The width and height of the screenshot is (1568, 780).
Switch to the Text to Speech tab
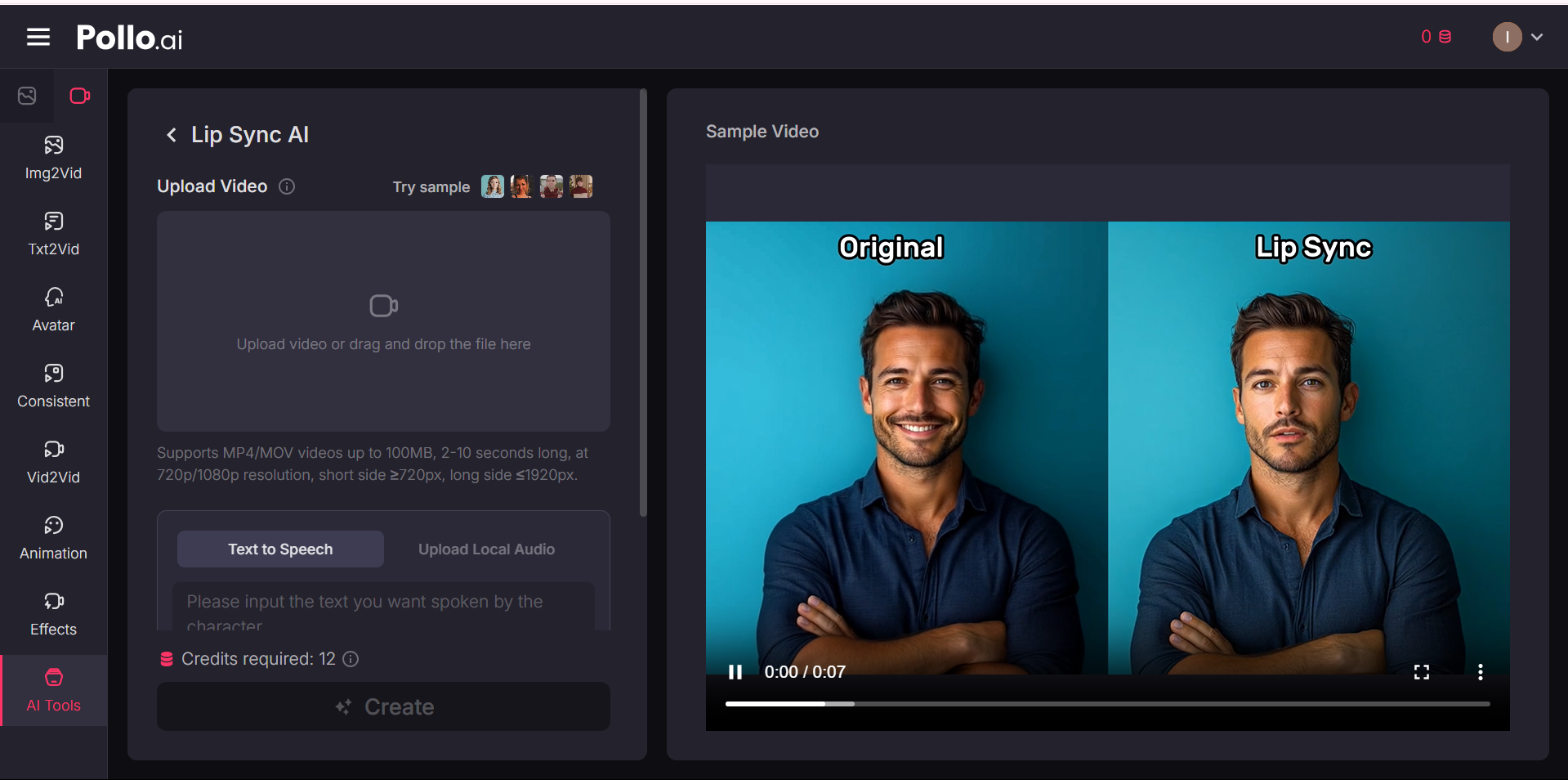[279, 549]
